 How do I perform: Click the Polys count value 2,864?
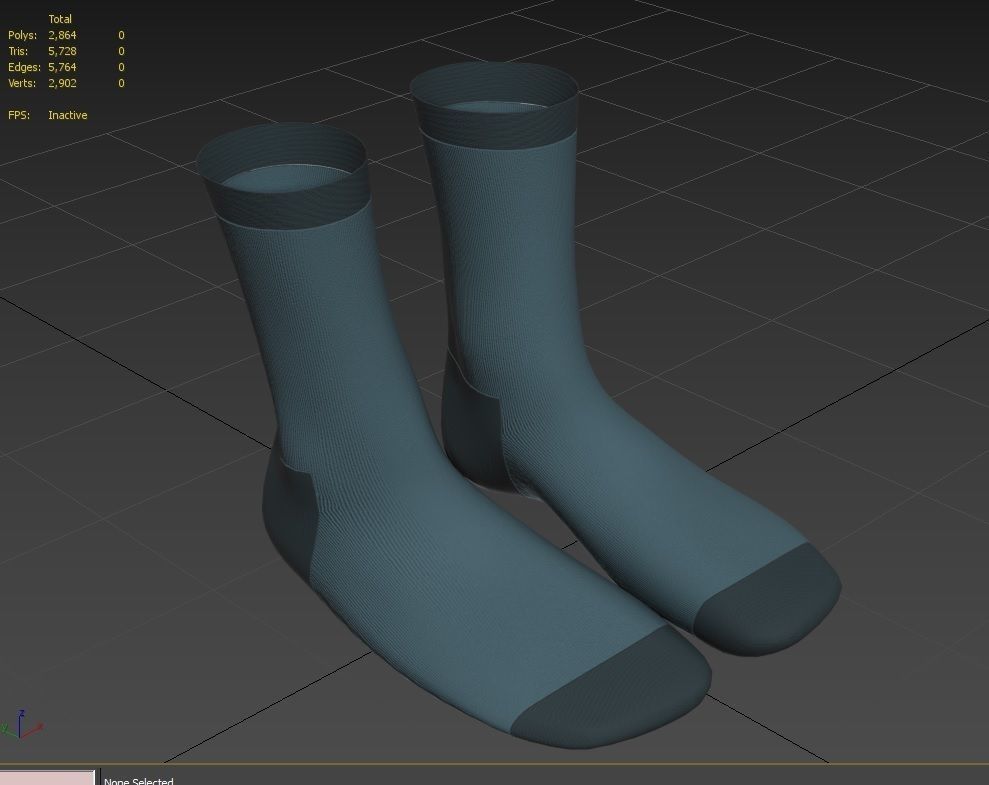pyautogui.click(x=62, y=35)
